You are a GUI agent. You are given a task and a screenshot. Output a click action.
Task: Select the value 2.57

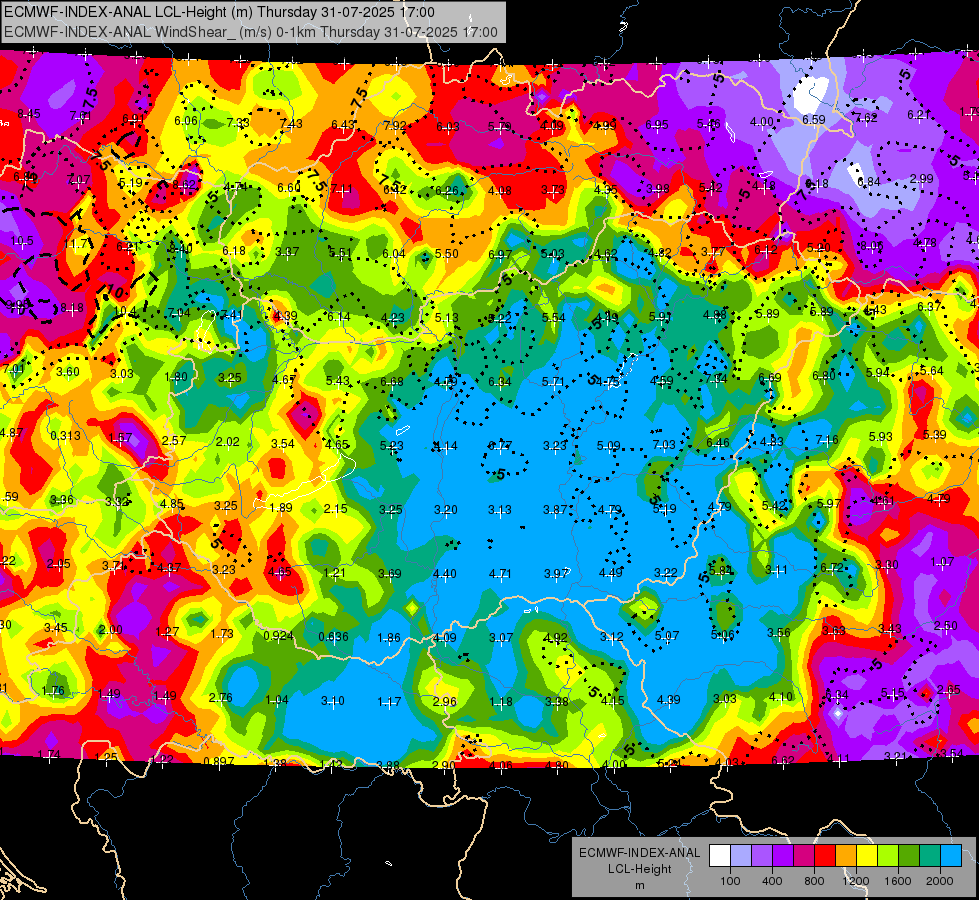point(174,440)
